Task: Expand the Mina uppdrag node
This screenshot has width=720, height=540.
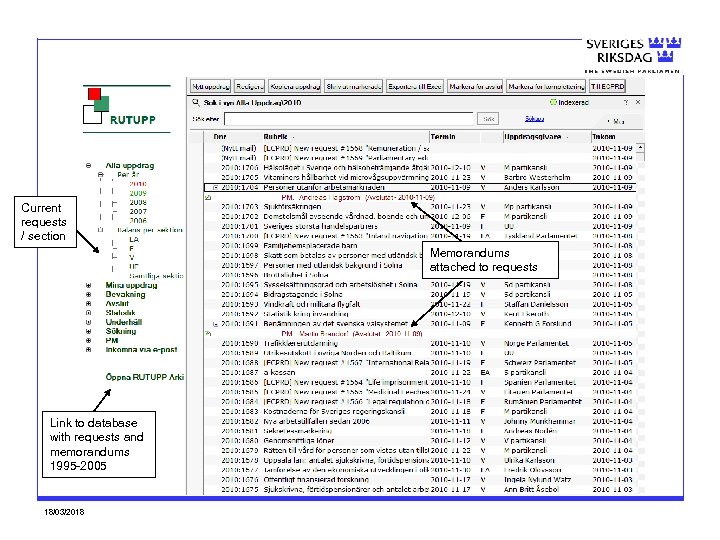Action: (89, 285)
